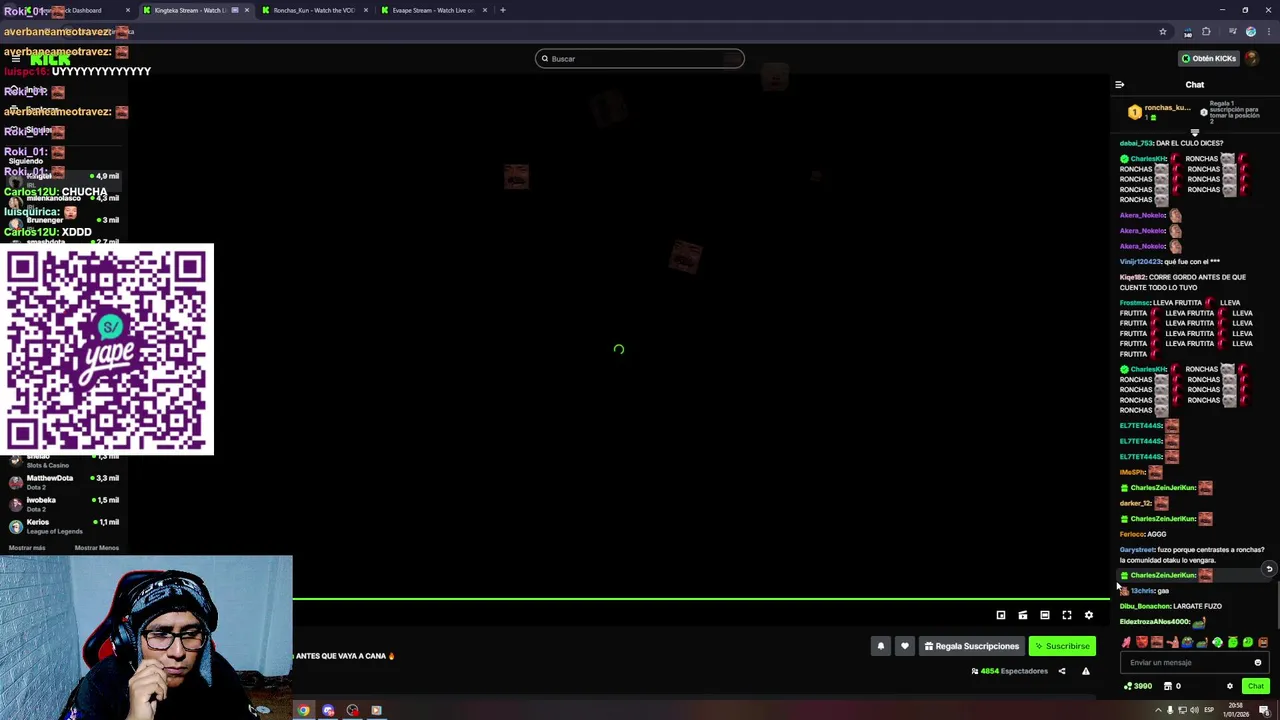Viewport: 1280px width, 720px height.
Task: Open the chat shop icon
Action: click(1168, 686)
